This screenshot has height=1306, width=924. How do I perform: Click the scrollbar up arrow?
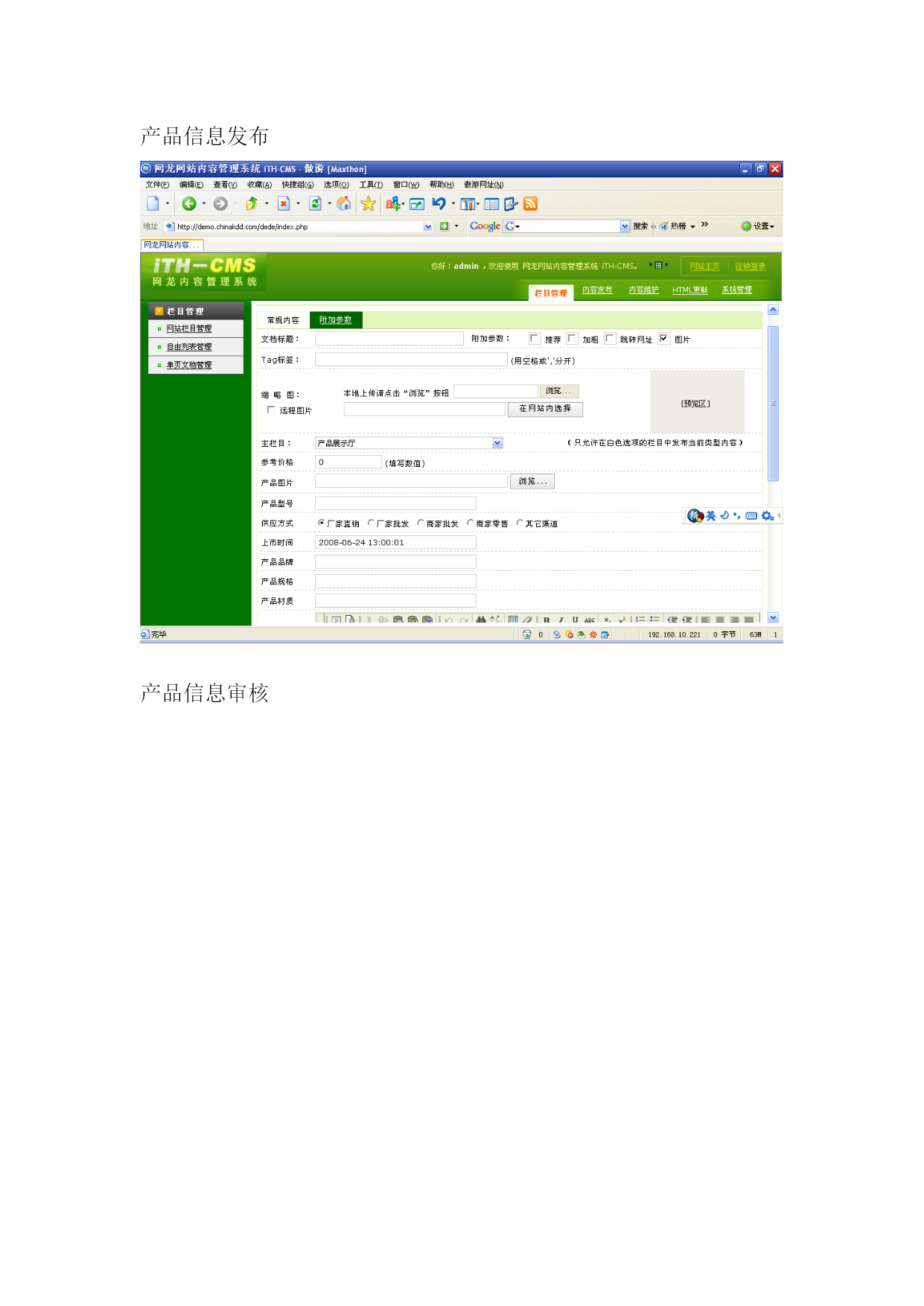point(773,310)
